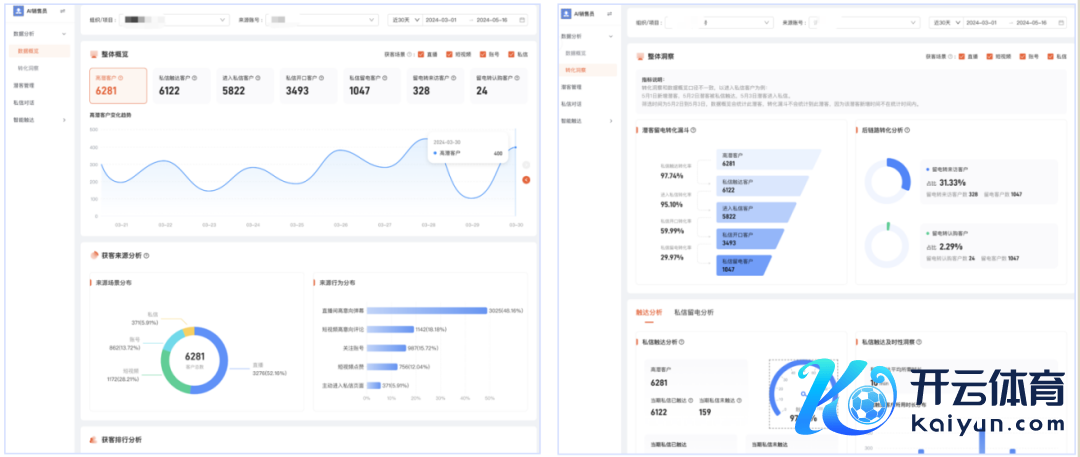Expand the 智能触达 sidebar menu in left panel
This screenshot has height=457, width=1080.
click(x=40, y=119)
